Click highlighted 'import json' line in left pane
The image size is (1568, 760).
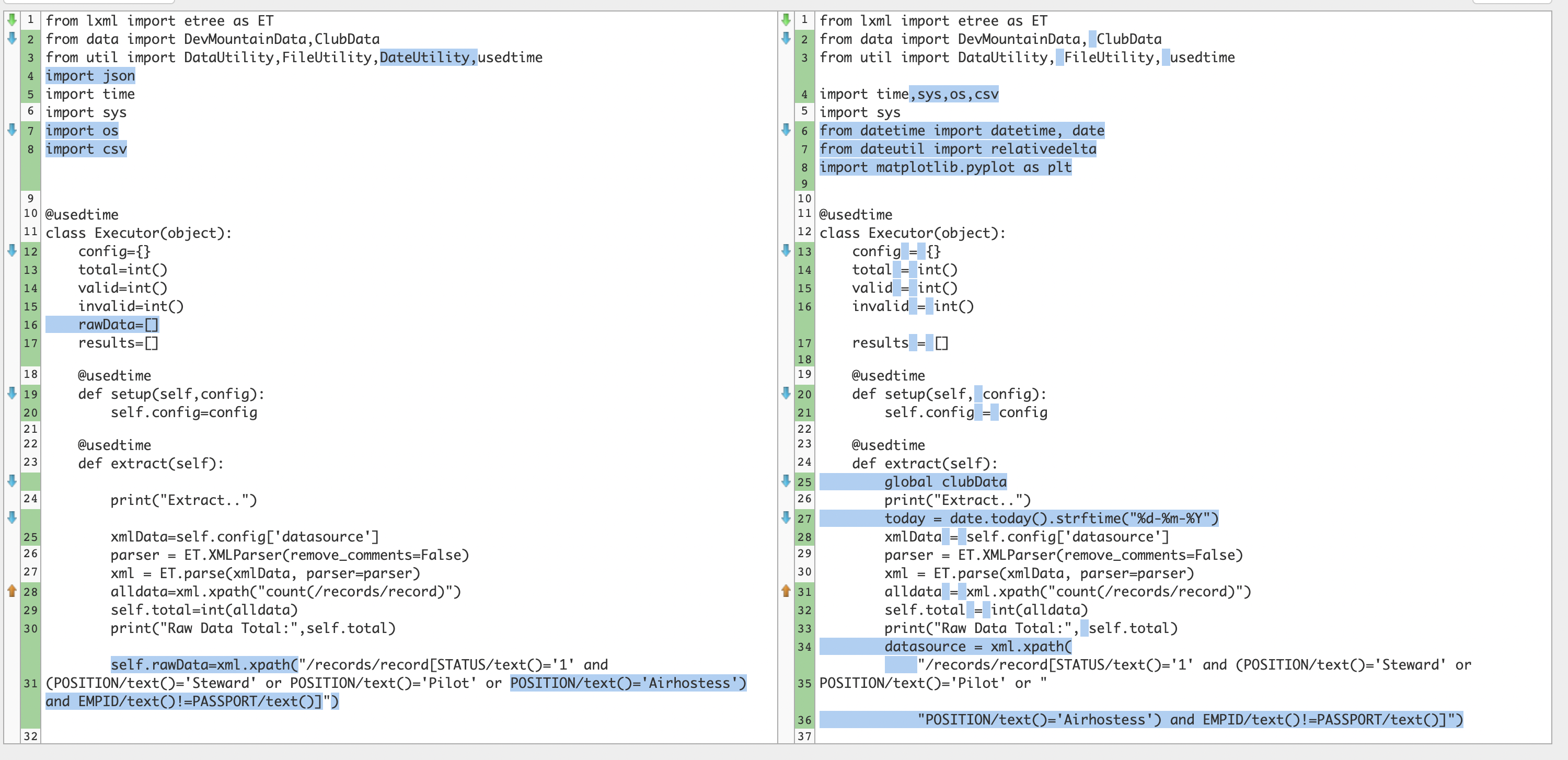(90, 75)
